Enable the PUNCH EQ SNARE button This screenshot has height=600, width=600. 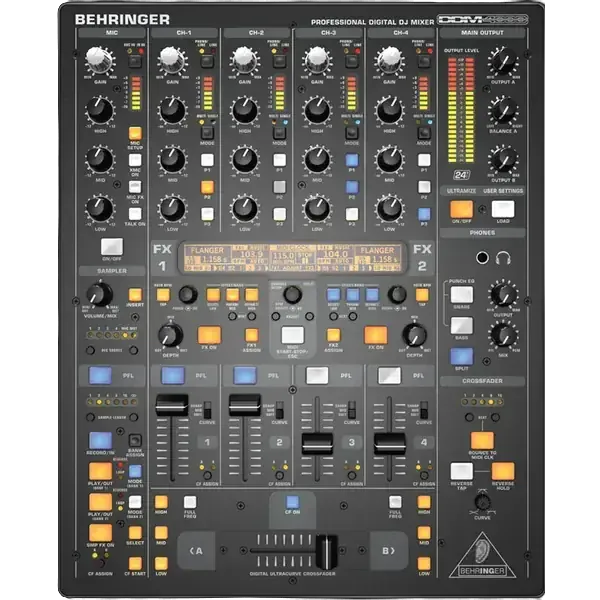tap(461, 295)
